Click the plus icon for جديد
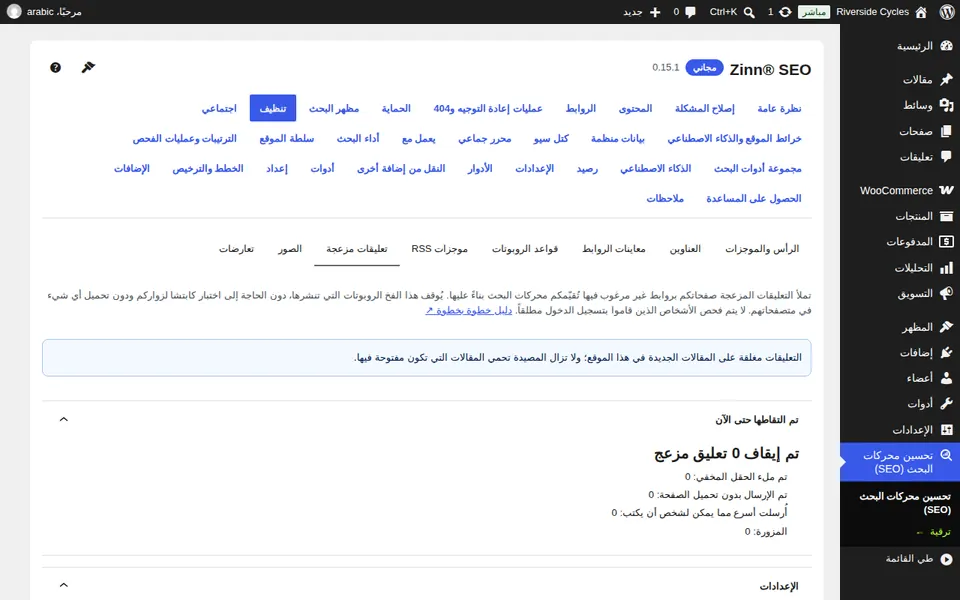Screen dimensions: 960x600 tap(655, 12)
